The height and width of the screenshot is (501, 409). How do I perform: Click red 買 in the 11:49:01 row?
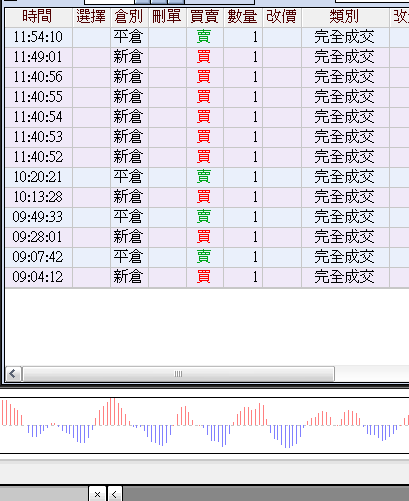204,57
